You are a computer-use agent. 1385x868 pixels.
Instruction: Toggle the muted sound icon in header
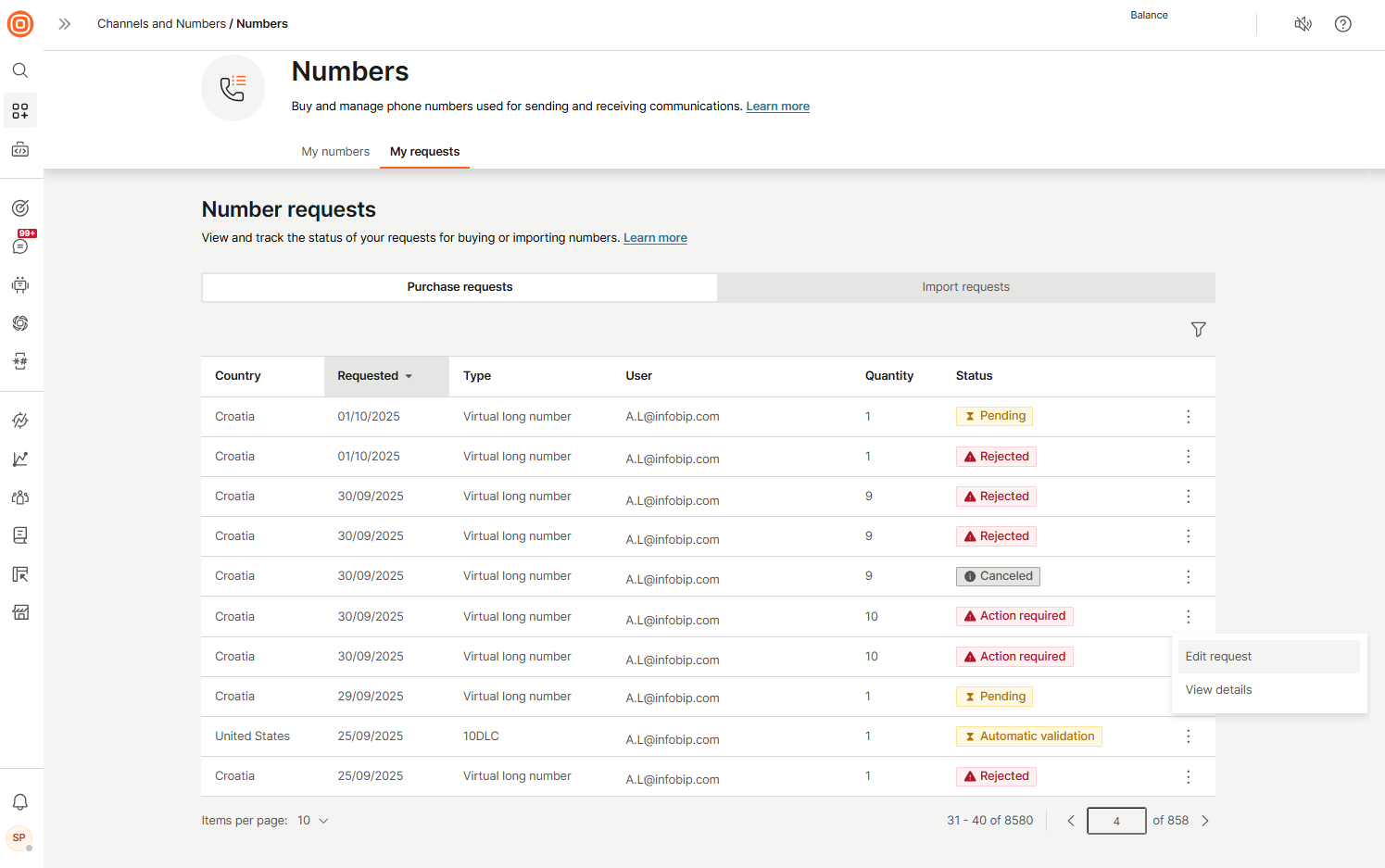pos(1303,24)
